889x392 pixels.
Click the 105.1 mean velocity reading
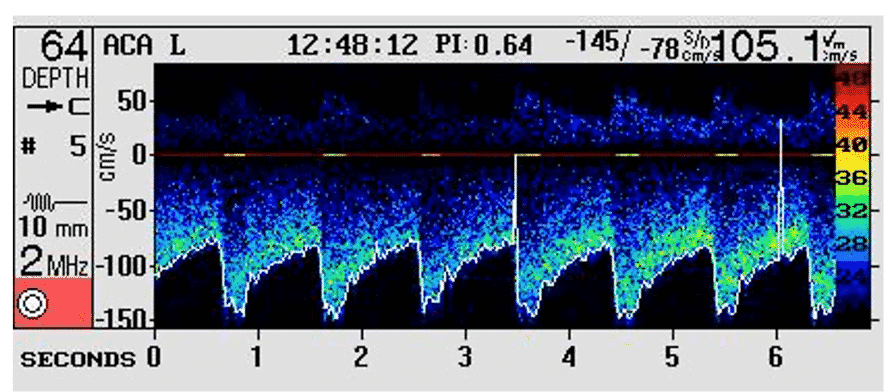coord(768,46)
